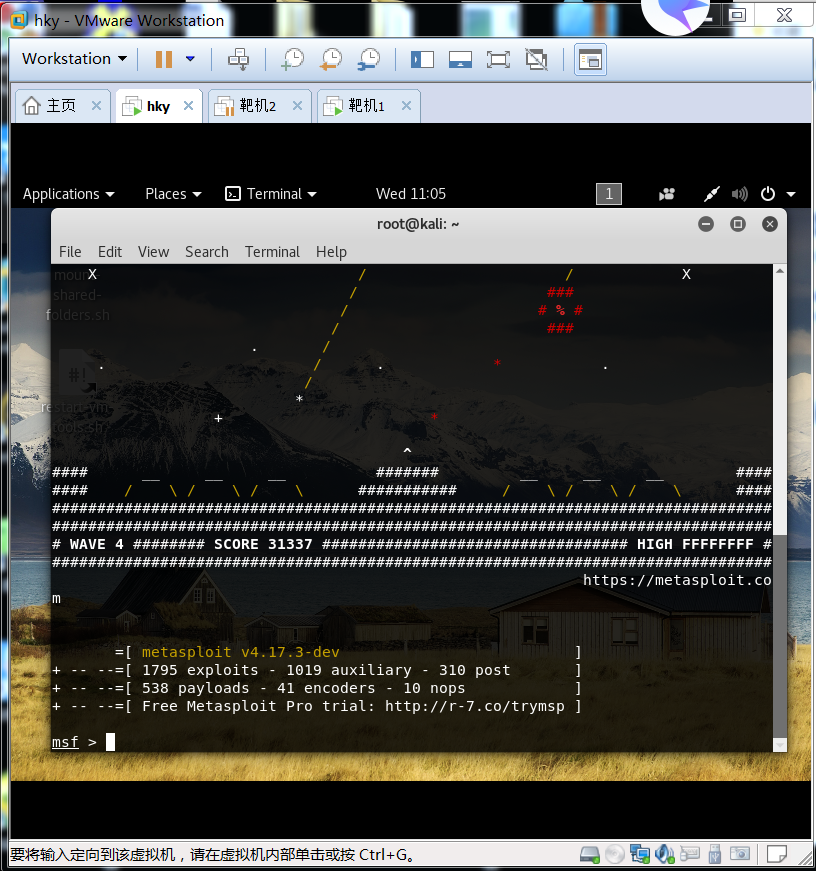Maximize the root@kali terminal window

738,224
